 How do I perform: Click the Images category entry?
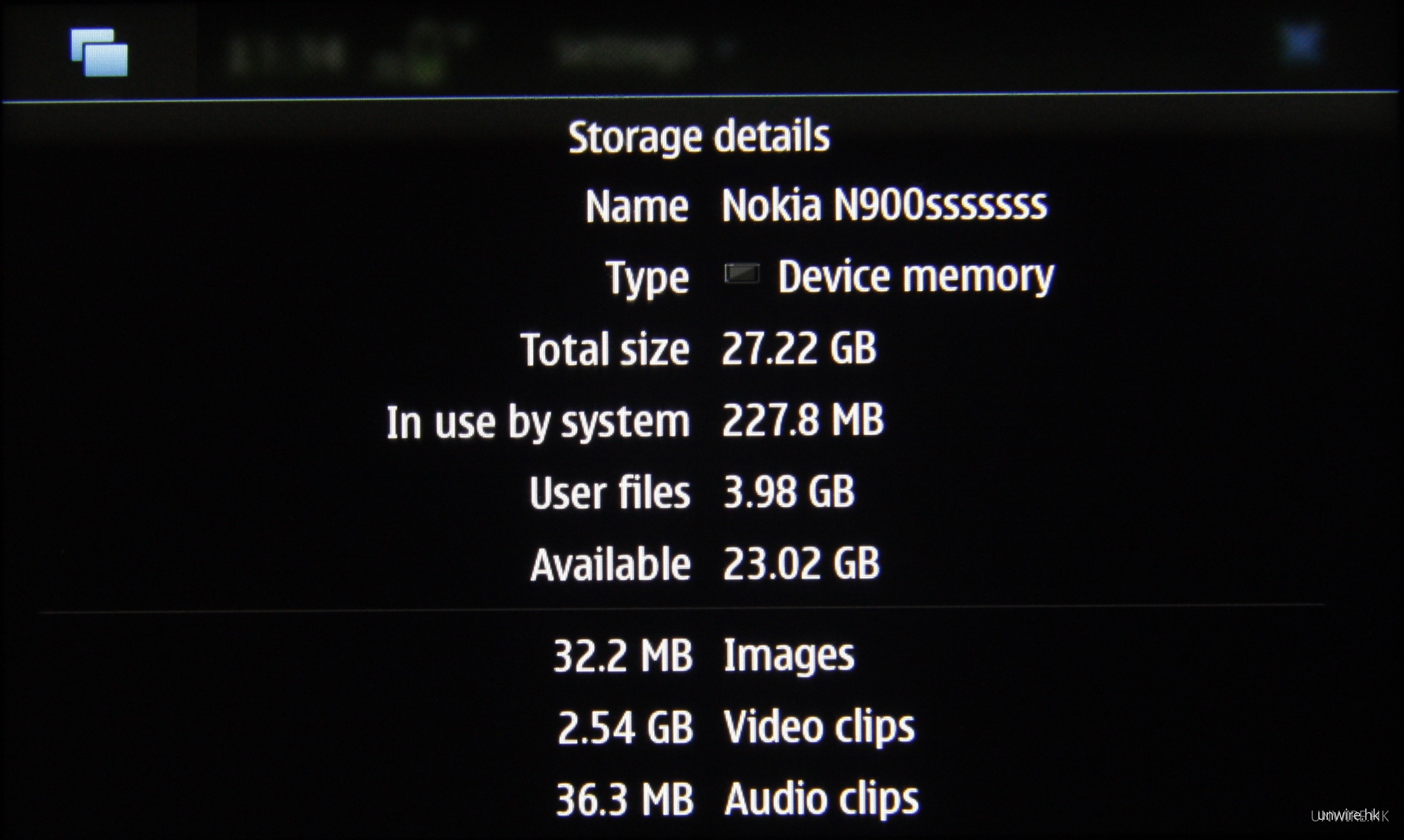coord(789,656)
